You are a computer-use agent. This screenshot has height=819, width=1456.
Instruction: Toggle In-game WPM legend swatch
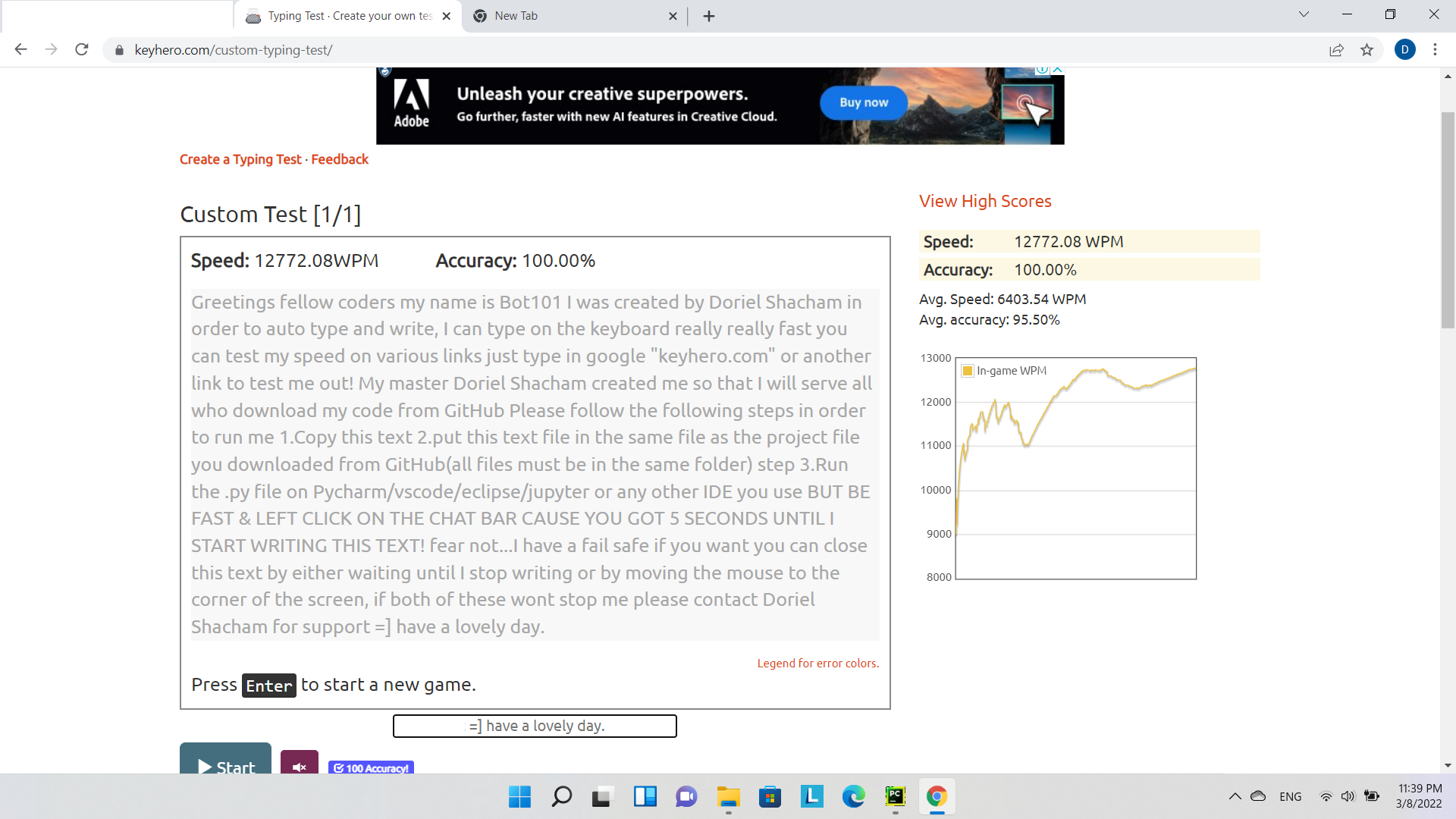(x=968, y=371)
